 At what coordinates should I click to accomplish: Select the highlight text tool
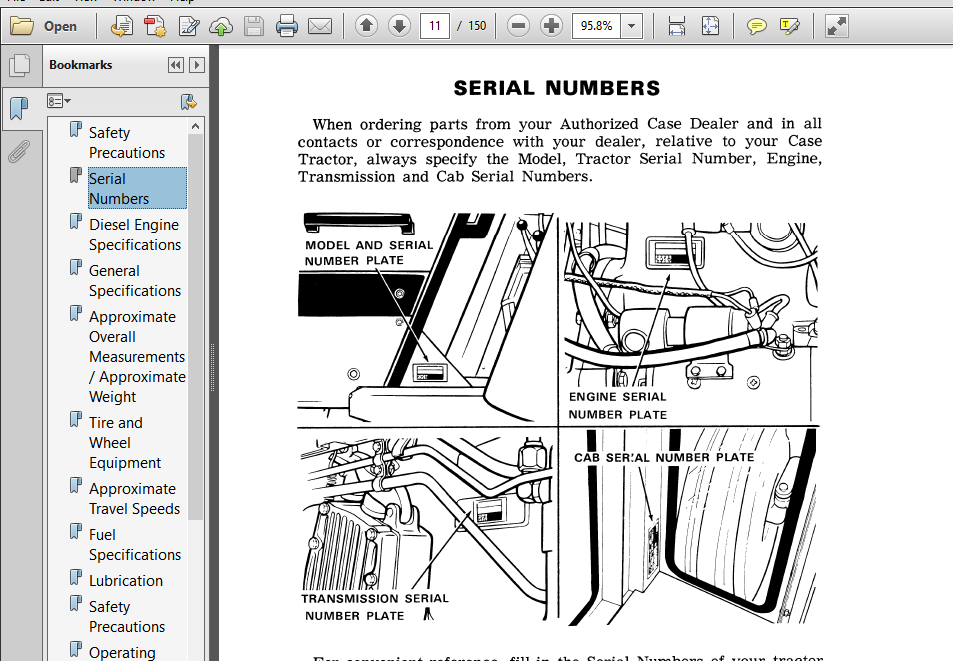tap(789, 26)
